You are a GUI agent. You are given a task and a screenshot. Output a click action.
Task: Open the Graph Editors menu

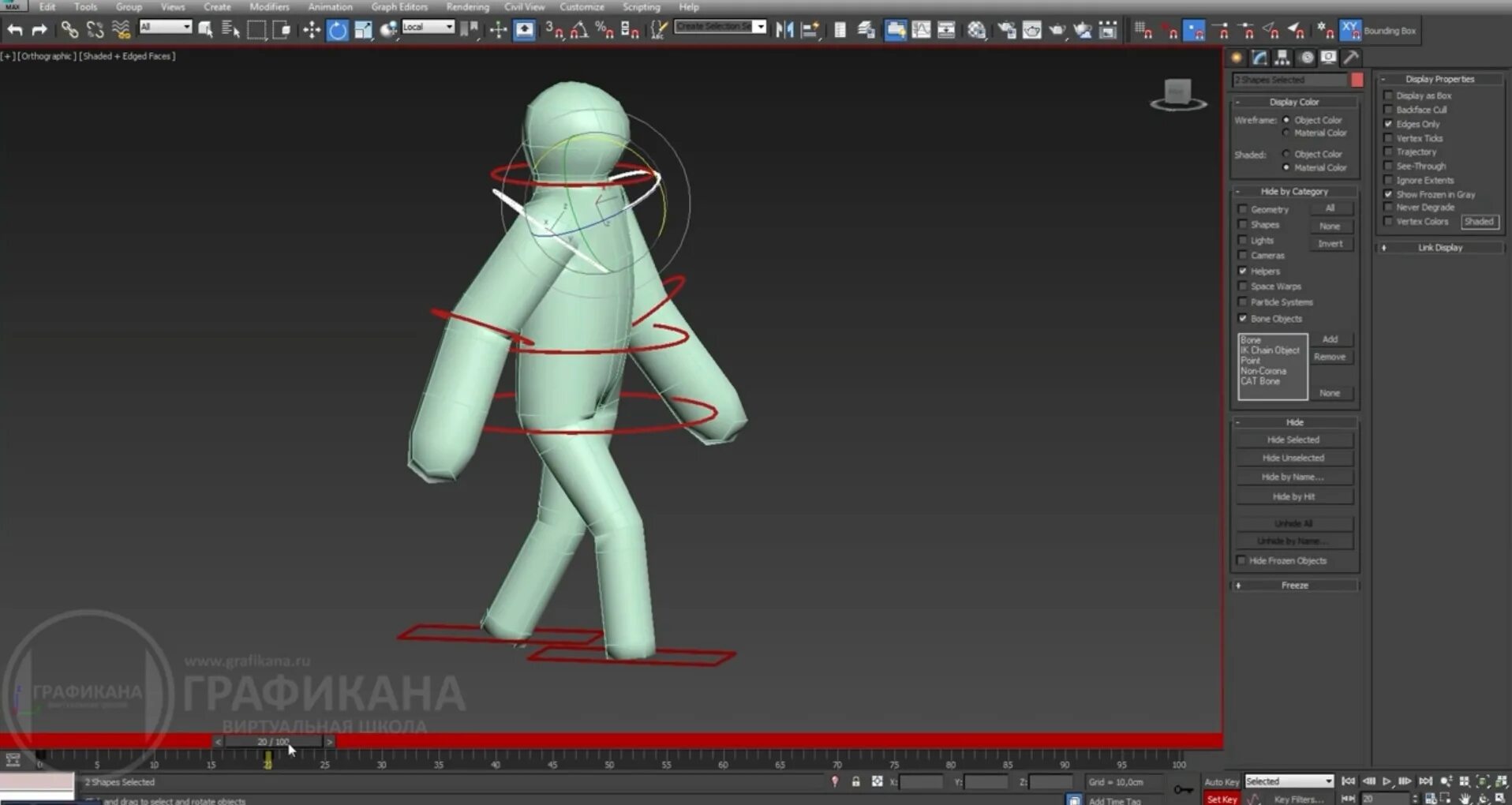399,7
